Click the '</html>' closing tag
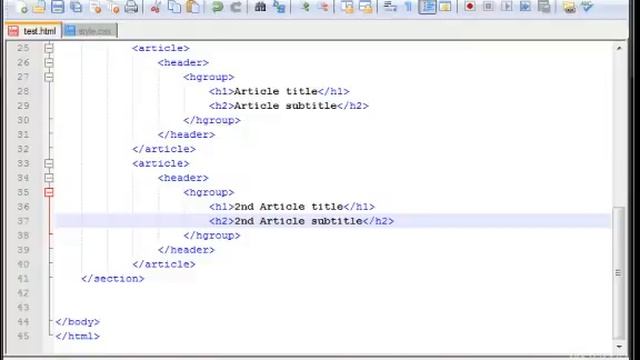Image resolution: width=640 pixels, height=360 pixels. 78,336
